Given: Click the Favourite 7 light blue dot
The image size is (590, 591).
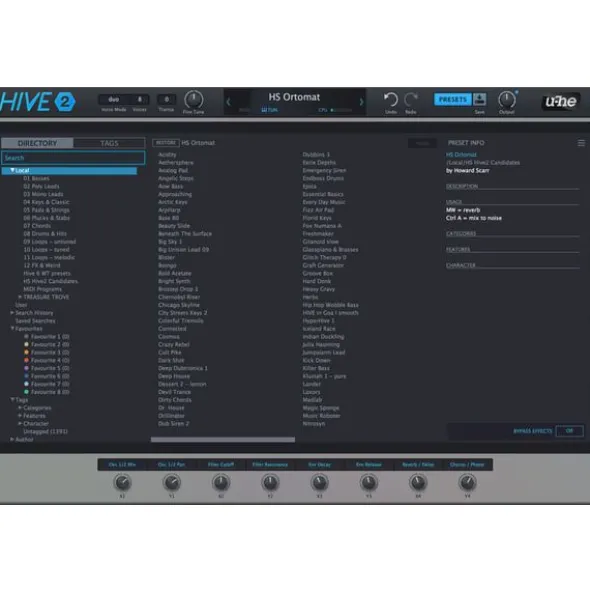Looking at the screenshot, I should (26, 384).
